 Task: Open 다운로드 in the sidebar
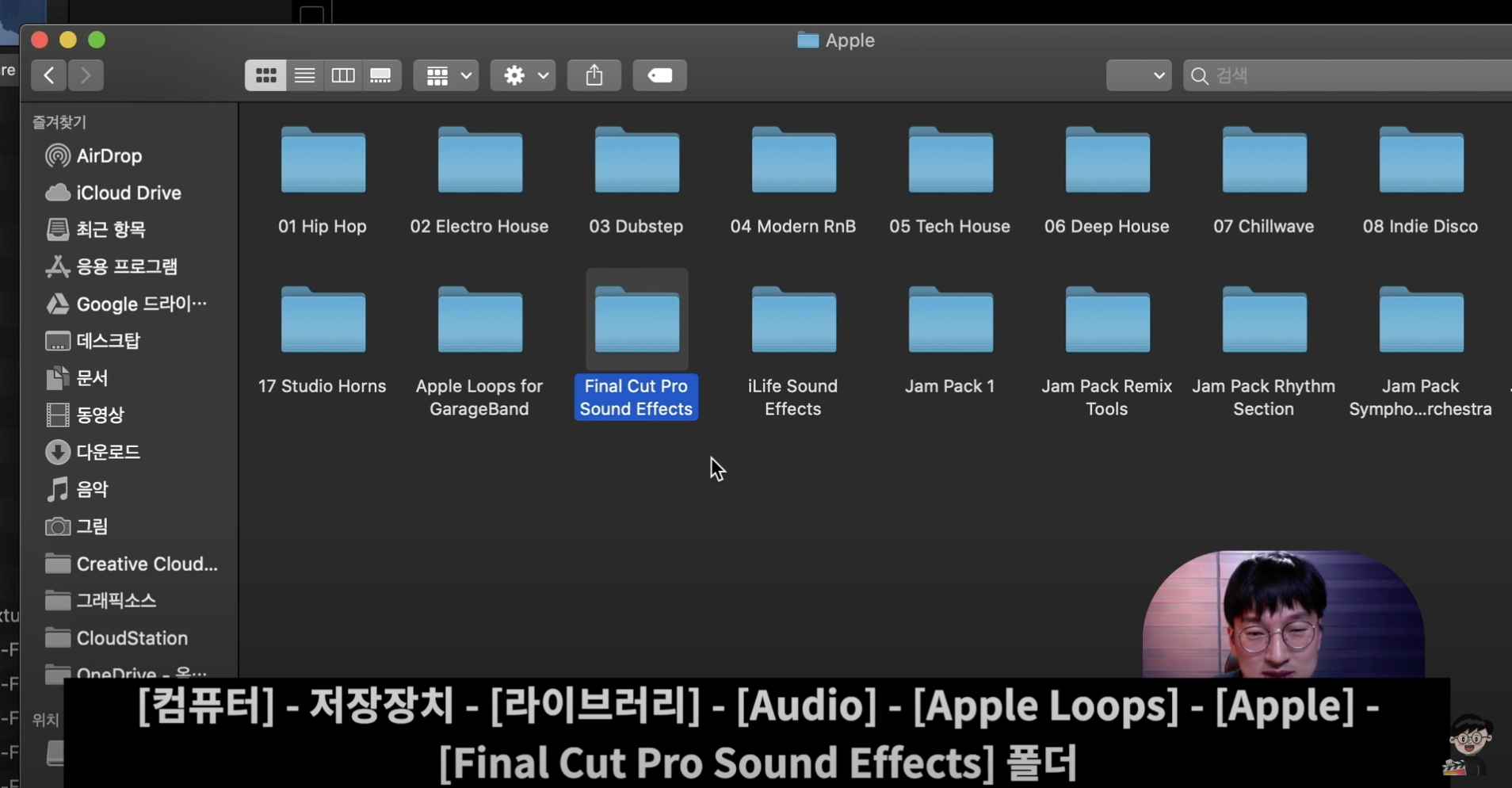click(x=93, y=452)
